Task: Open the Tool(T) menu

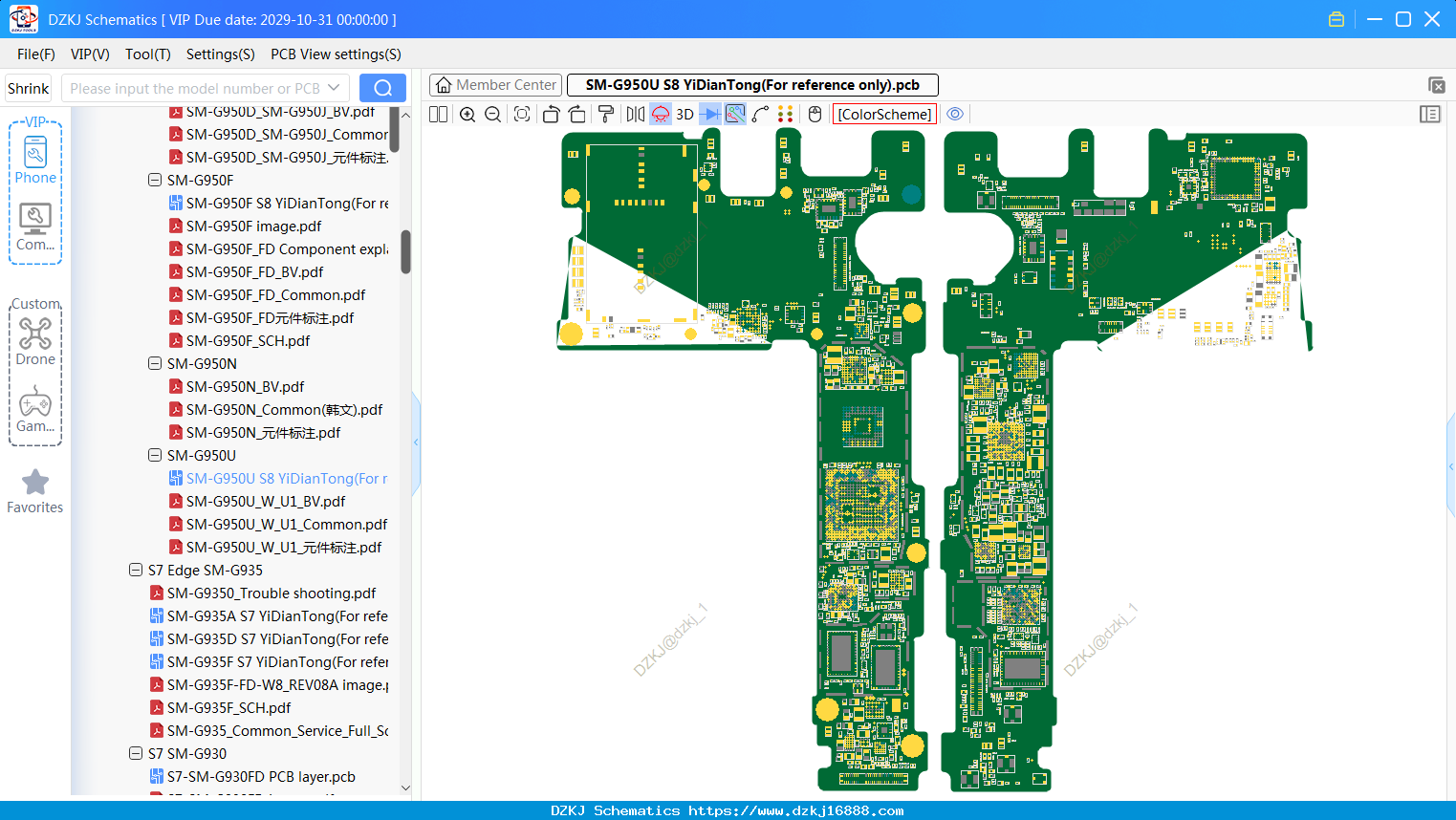Action: pos(148,54)
